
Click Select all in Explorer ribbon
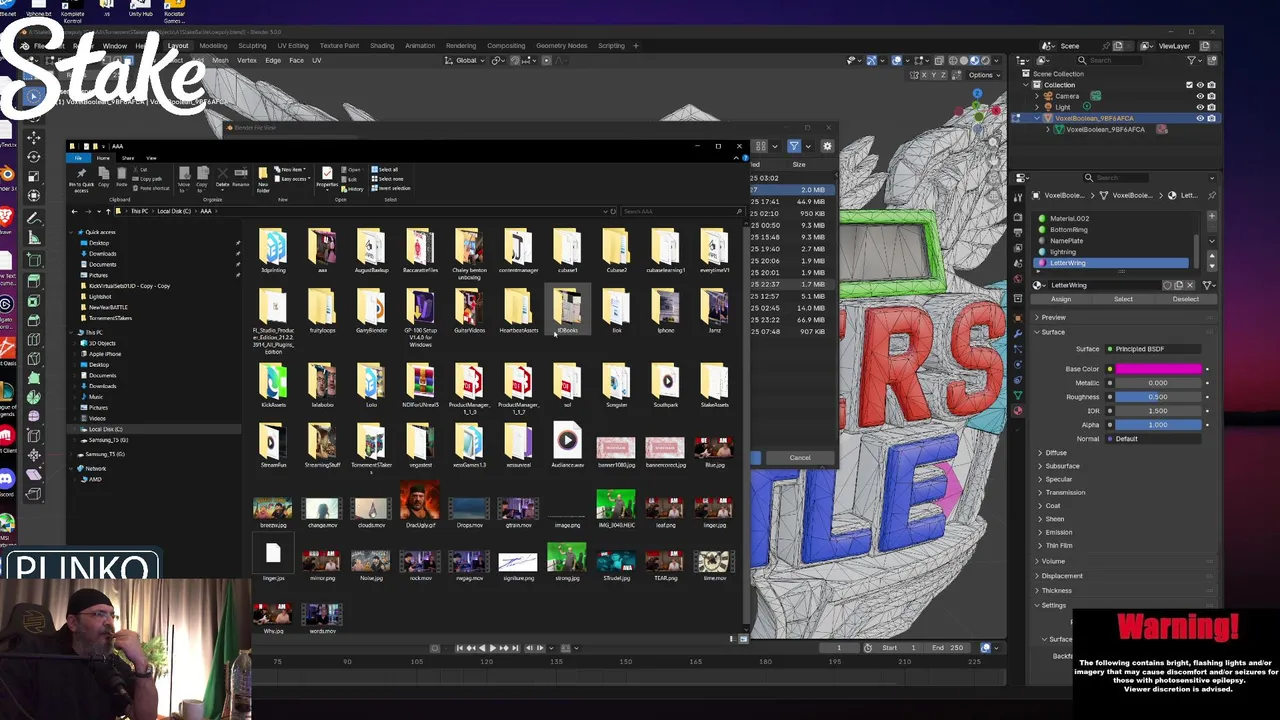(386, 170)
